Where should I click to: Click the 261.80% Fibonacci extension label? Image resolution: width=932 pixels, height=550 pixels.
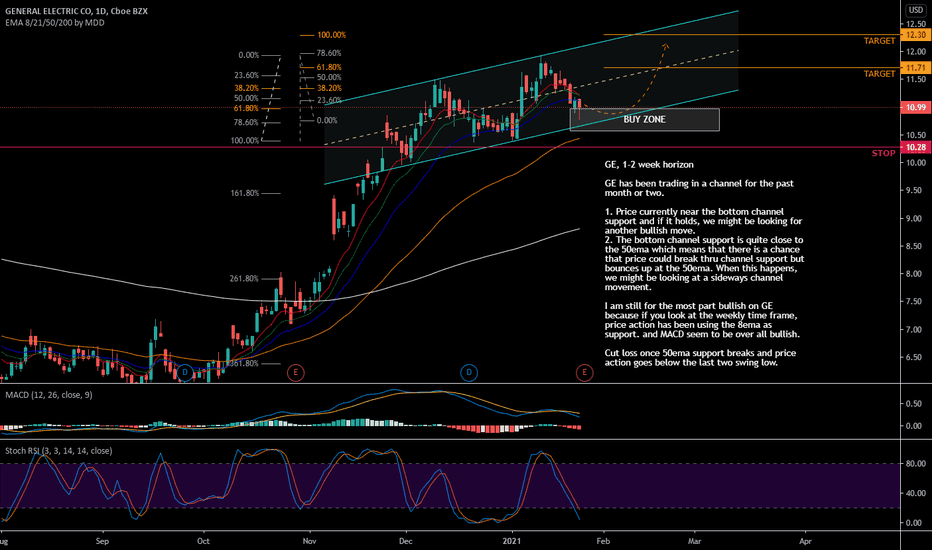tap(244, 279)
